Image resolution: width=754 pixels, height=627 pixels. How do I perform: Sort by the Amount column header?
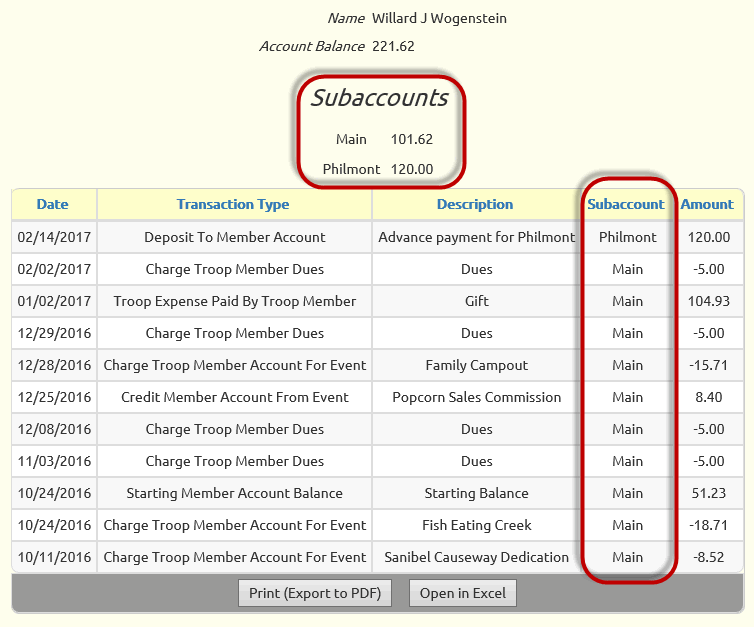(707, 204)
